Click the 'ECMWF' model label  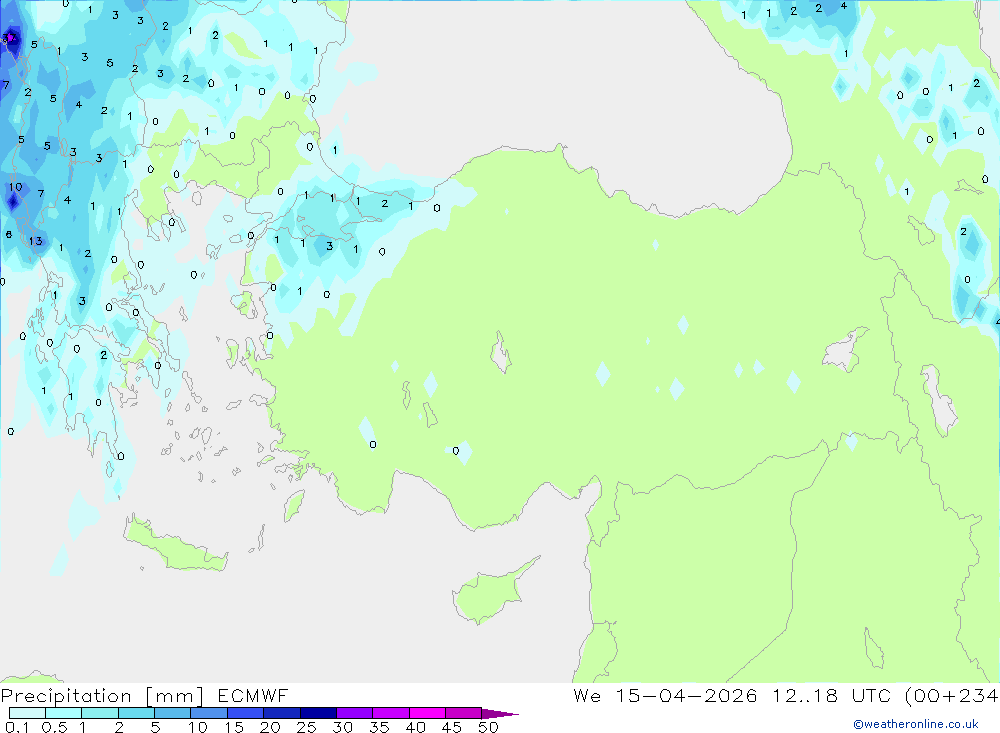pos(253,695)
